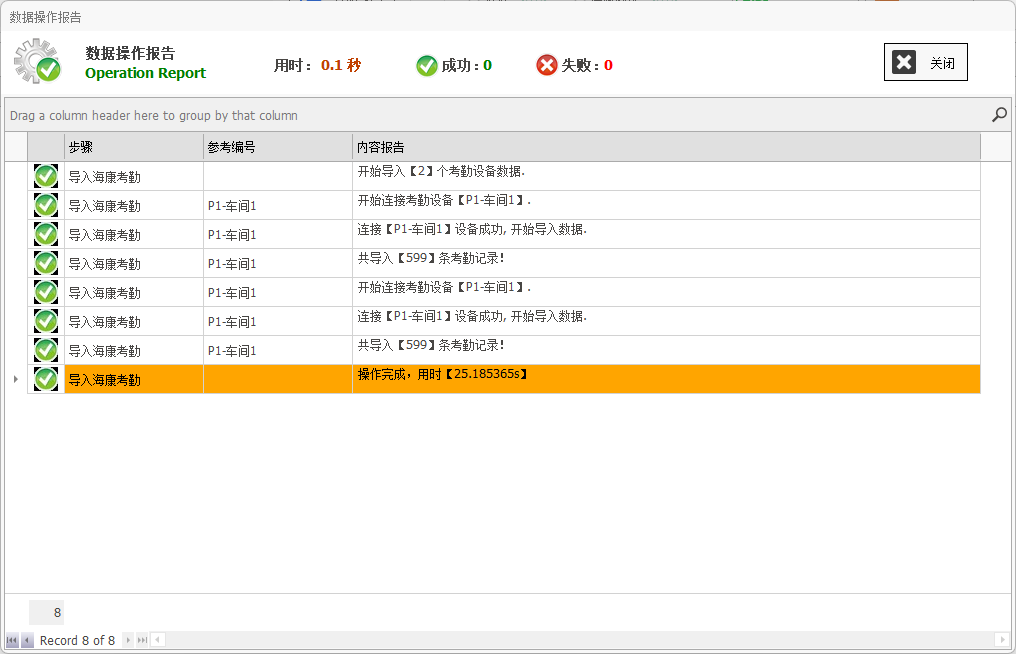1016x654 pixels.
Task: Click the X icon inside 关闭 button
Action: [903, 61]
